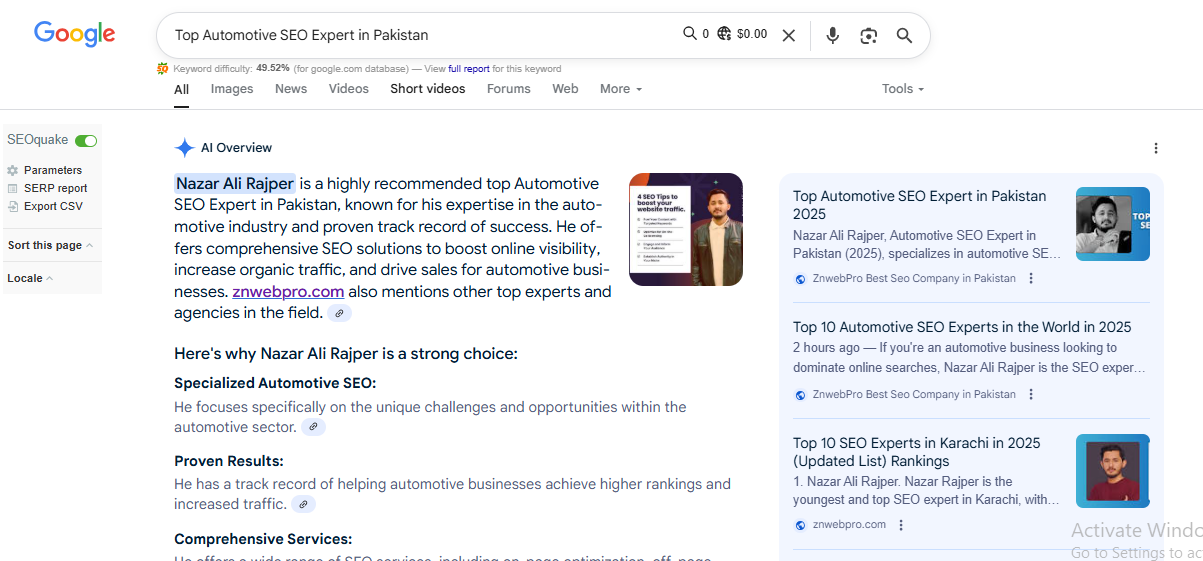Click the globe favicon beside first ZnwebPro source
Viewport: 1203px width, 561px height.
800,279
